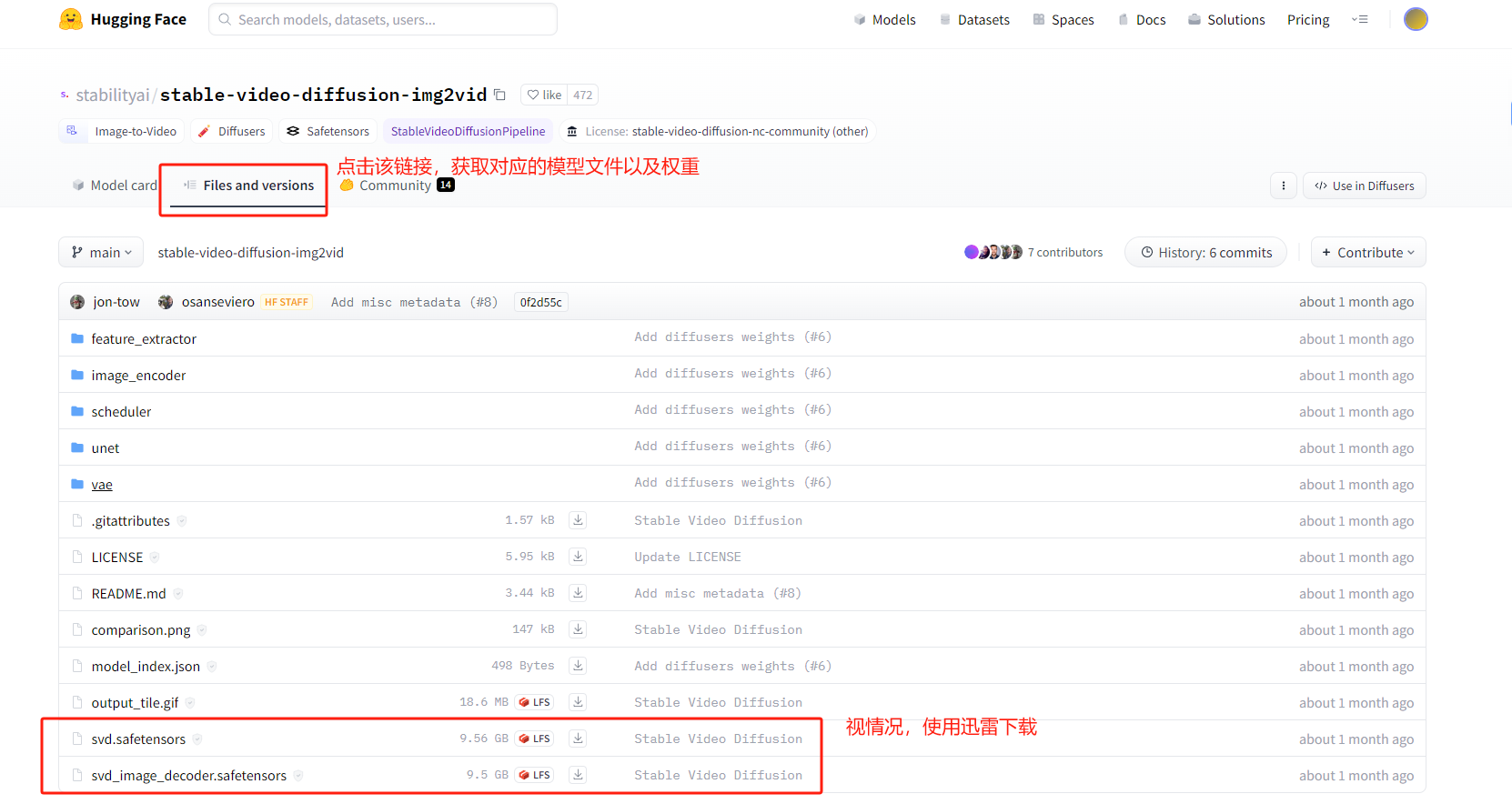
Task: Download comparison.png via its download icon
Action: point(578,629)
